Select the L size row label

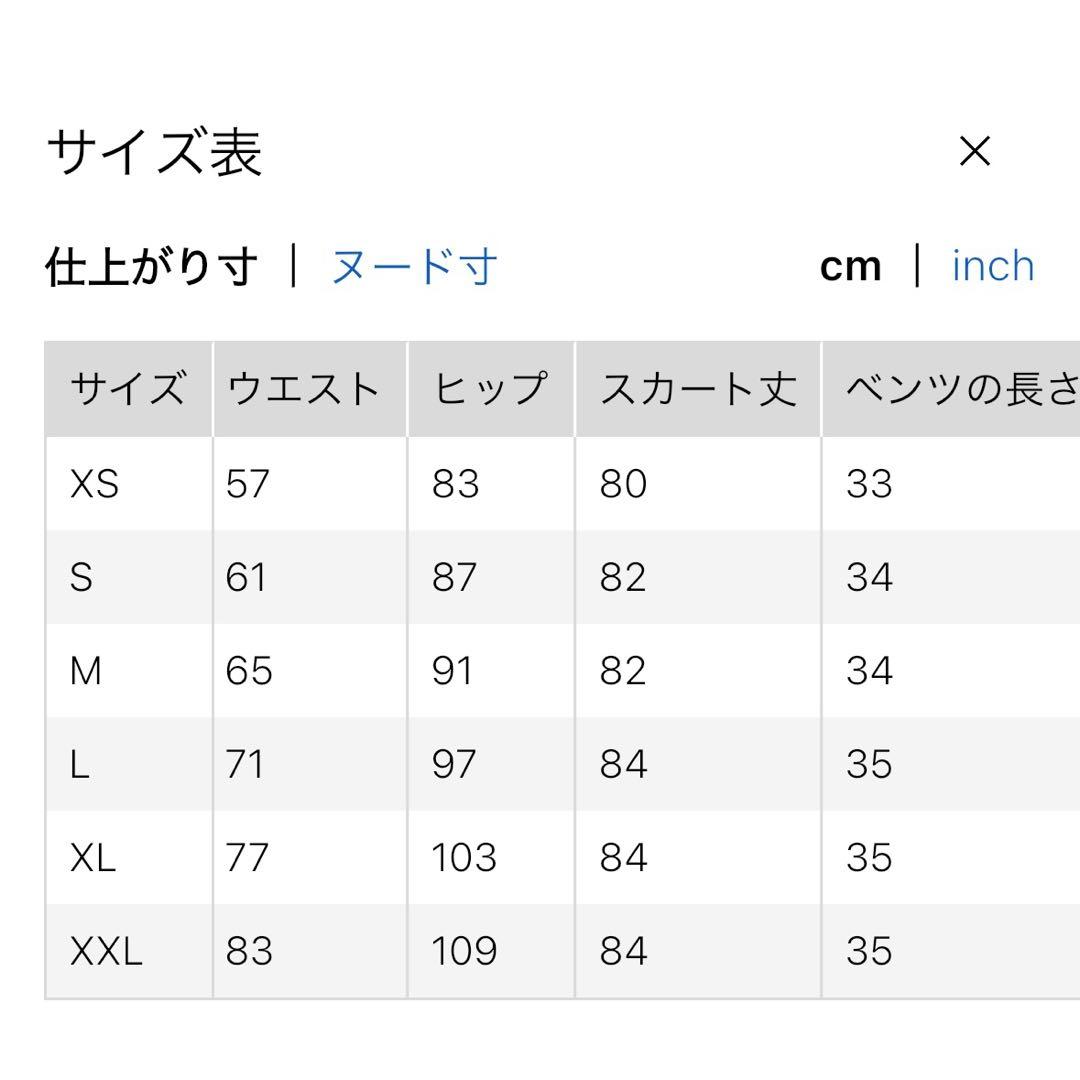(80, 765)
